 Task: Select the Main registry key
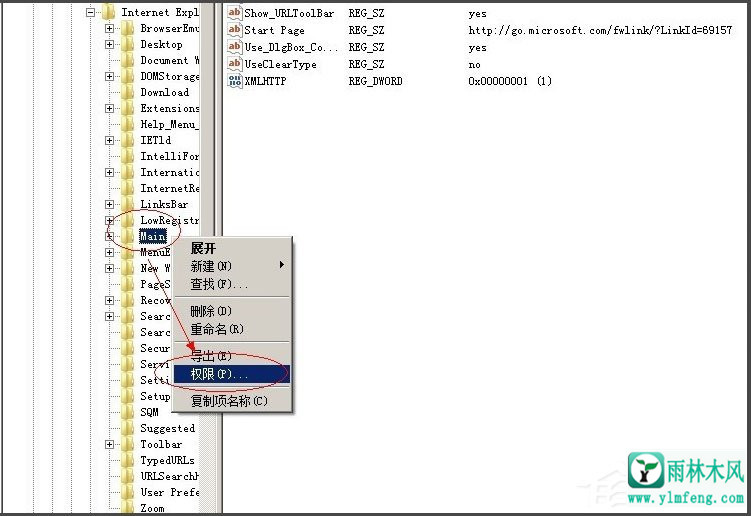click(153, 236)
